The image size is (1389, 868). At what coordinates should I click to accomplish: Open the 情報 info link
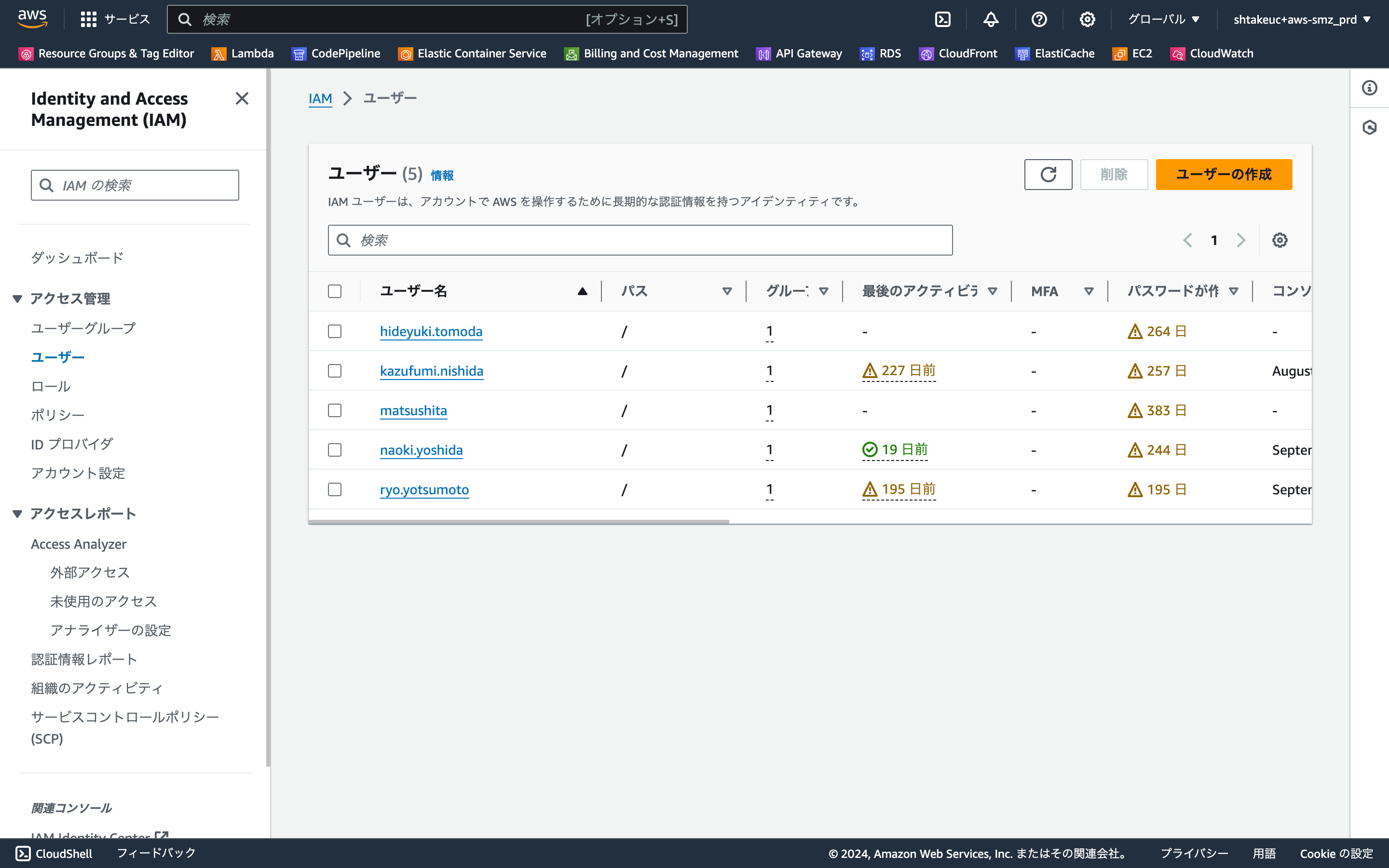(442, 176)
